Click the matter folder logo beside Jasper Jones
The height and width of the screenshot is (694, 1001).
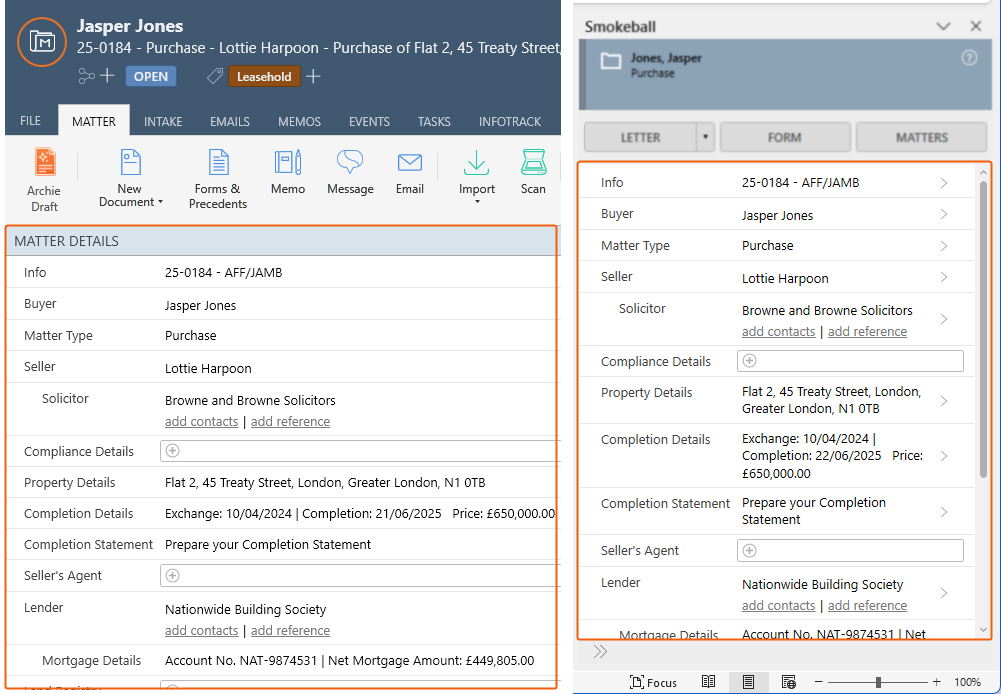coord(41,42)
